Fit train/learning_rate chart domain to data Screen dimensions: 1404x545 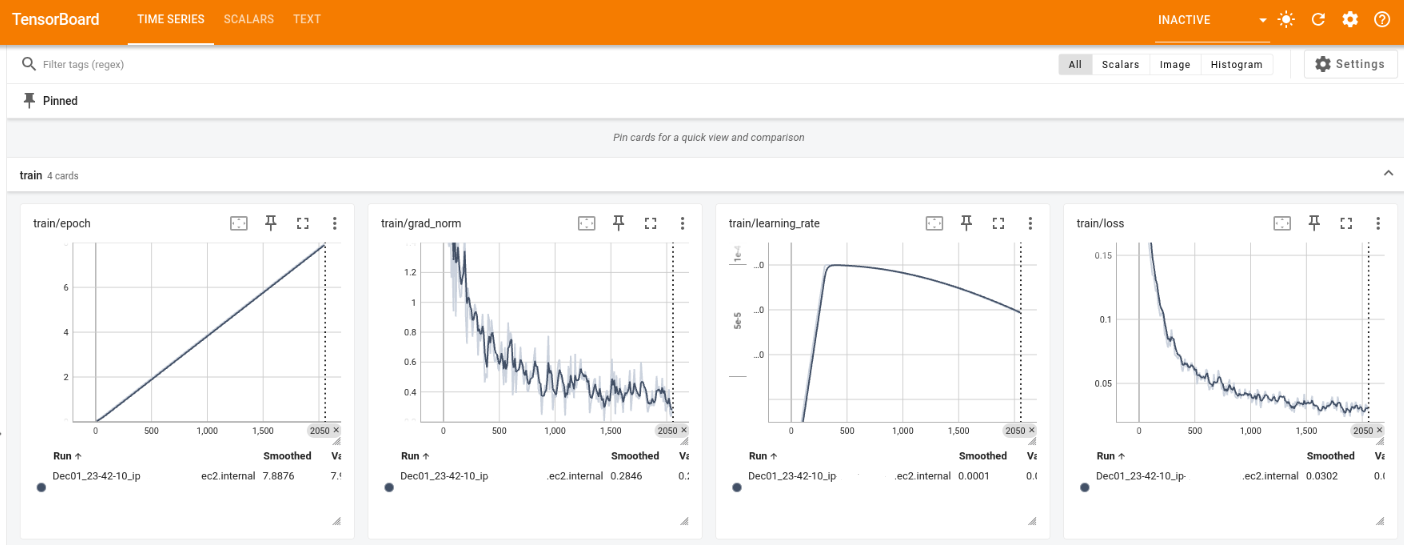934,223
